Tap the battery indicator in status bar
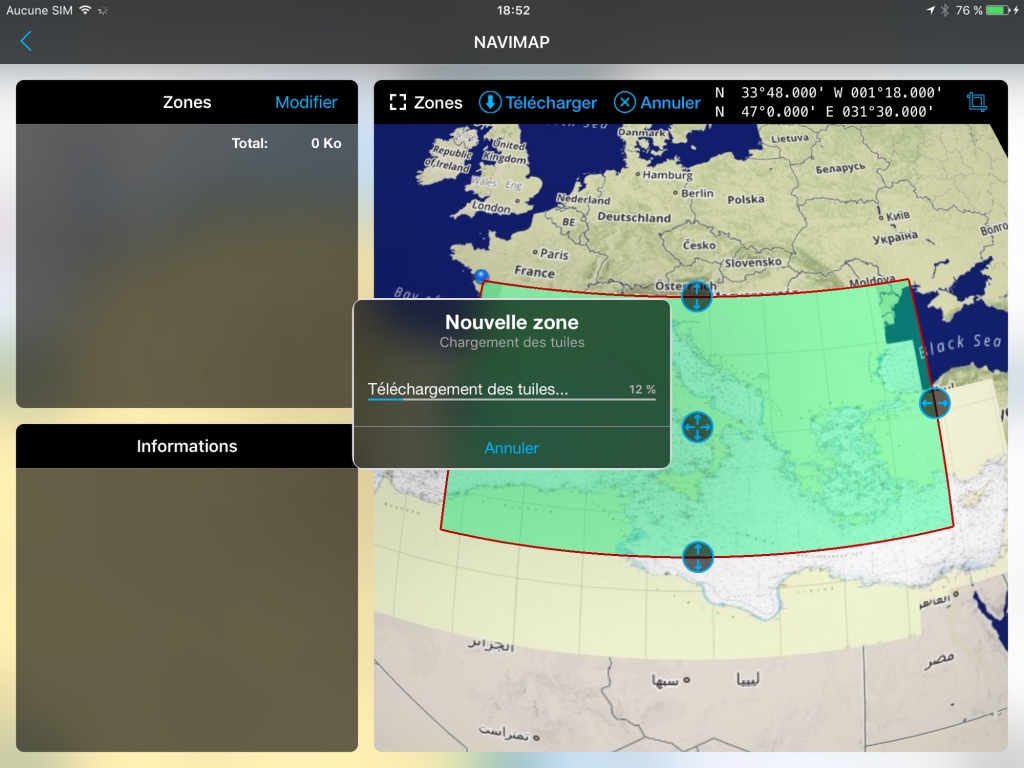Screen dimensions: 1024x768 999,10
